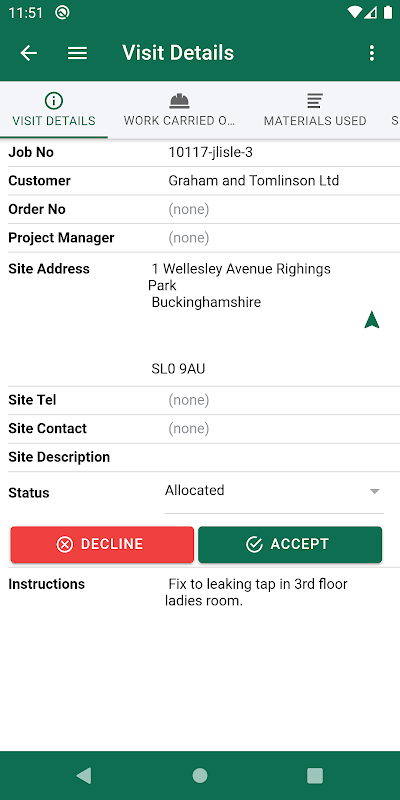The height and width of the screenshot is (800, 400).
Task: Tap the Instructions text about leaking tap
Action: tap(257, 592)
